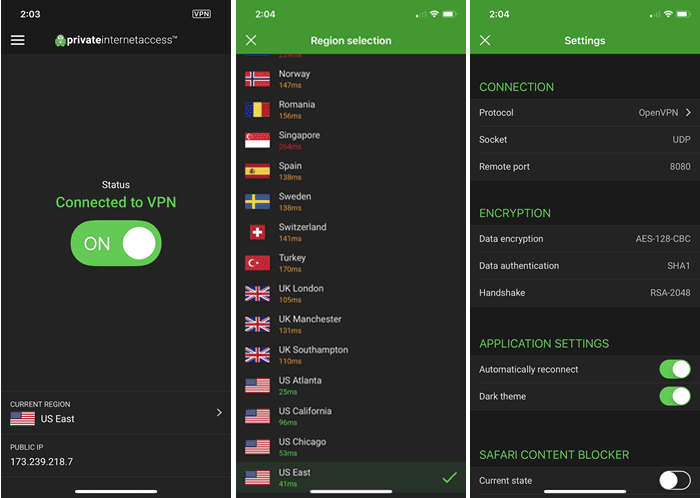
Task: Click Wi-Fi icon in Region selection status bar
Action: (x=434, y=14)
